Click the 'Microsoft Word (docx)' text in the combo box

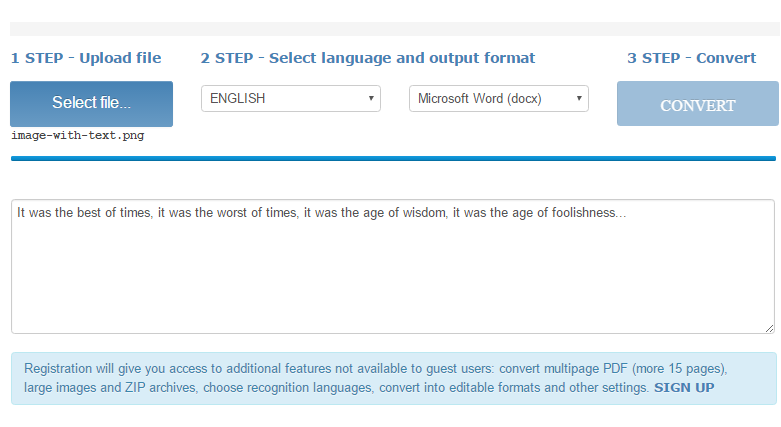click(479, 99)
